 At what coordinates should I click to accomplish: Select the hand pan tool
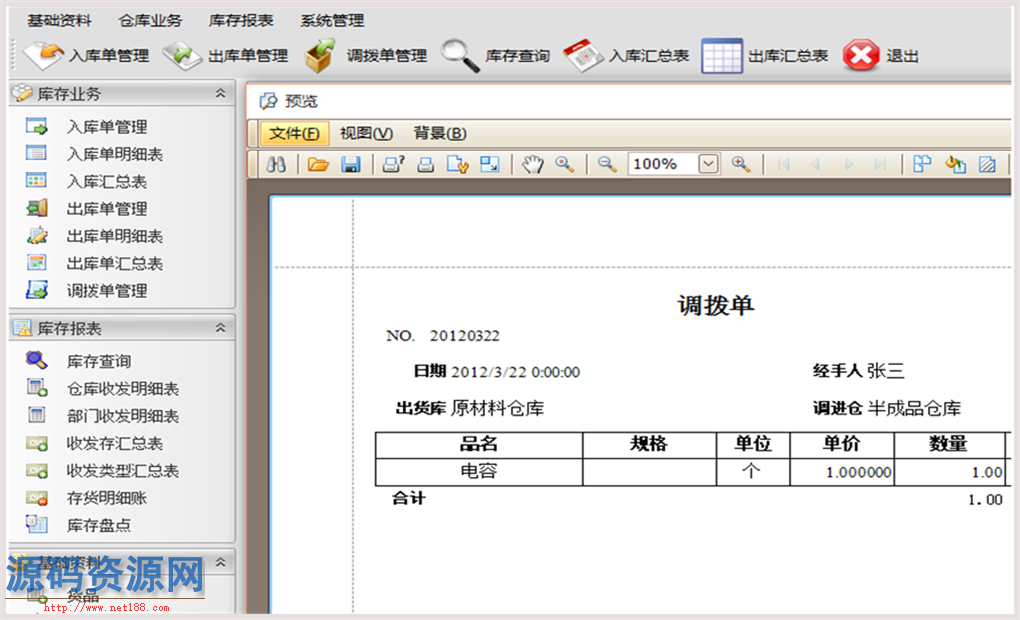[532, 164]
